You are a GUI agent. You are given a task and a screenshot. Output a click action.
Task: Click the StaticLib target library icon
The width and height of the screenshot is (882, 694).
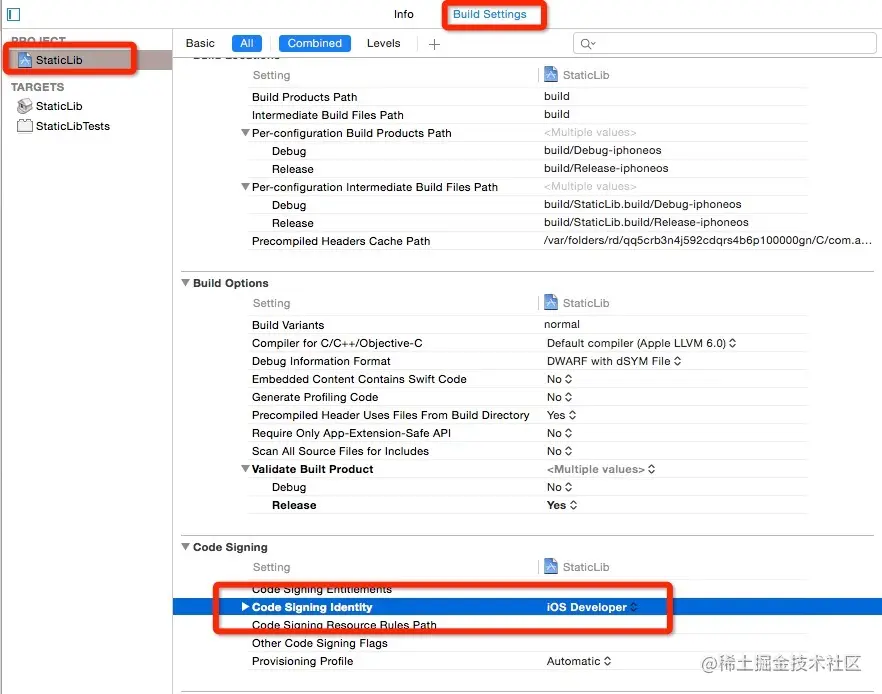(24, 106)
